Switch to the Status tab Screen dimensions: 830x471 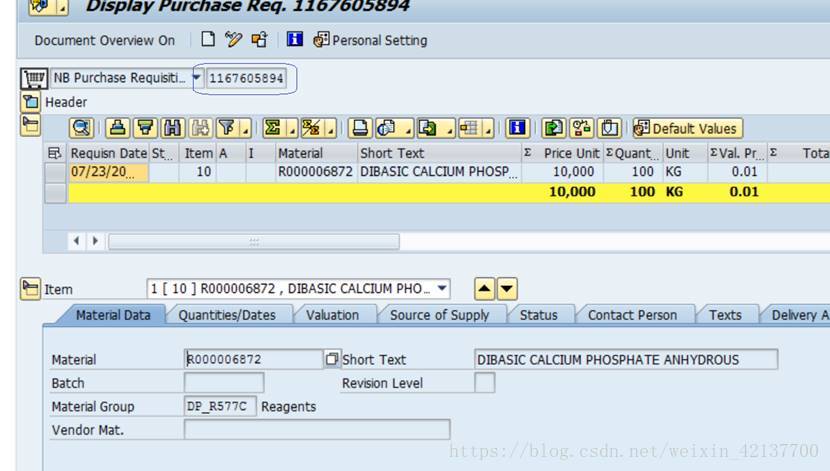pyautogui.click(x=538, y=315)
